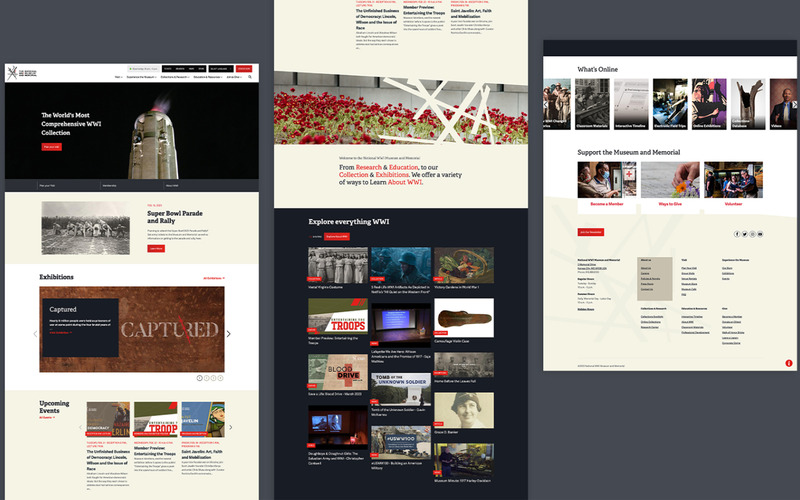Click the All Exhibitions link
Viewport: 800px width, 500px height.
click(214, 278)
